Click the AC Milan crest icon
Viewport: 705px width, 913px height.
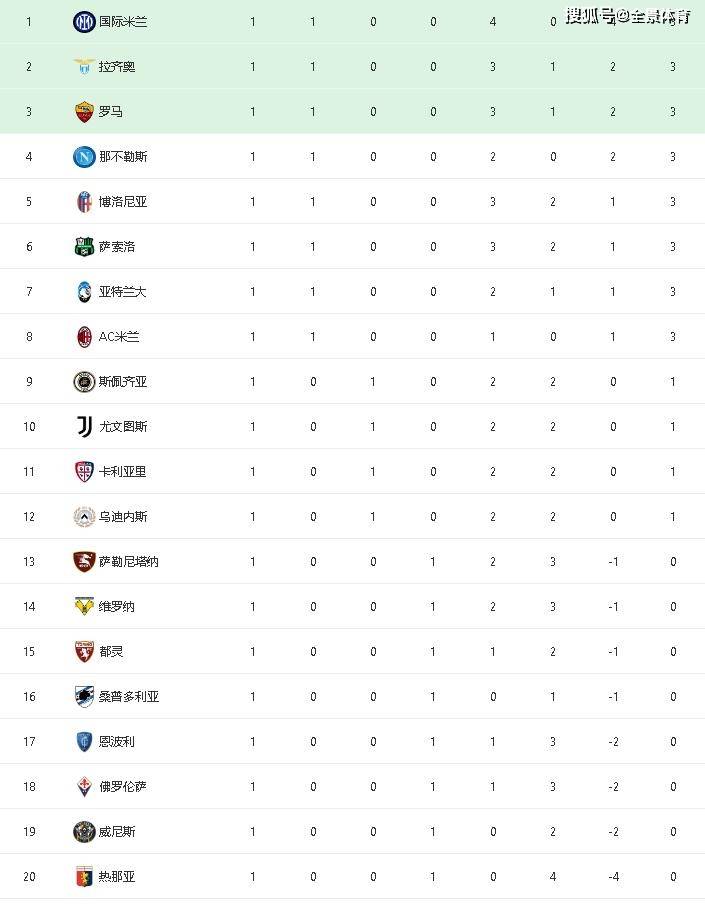pyautogui.click(x=84, y=337)
